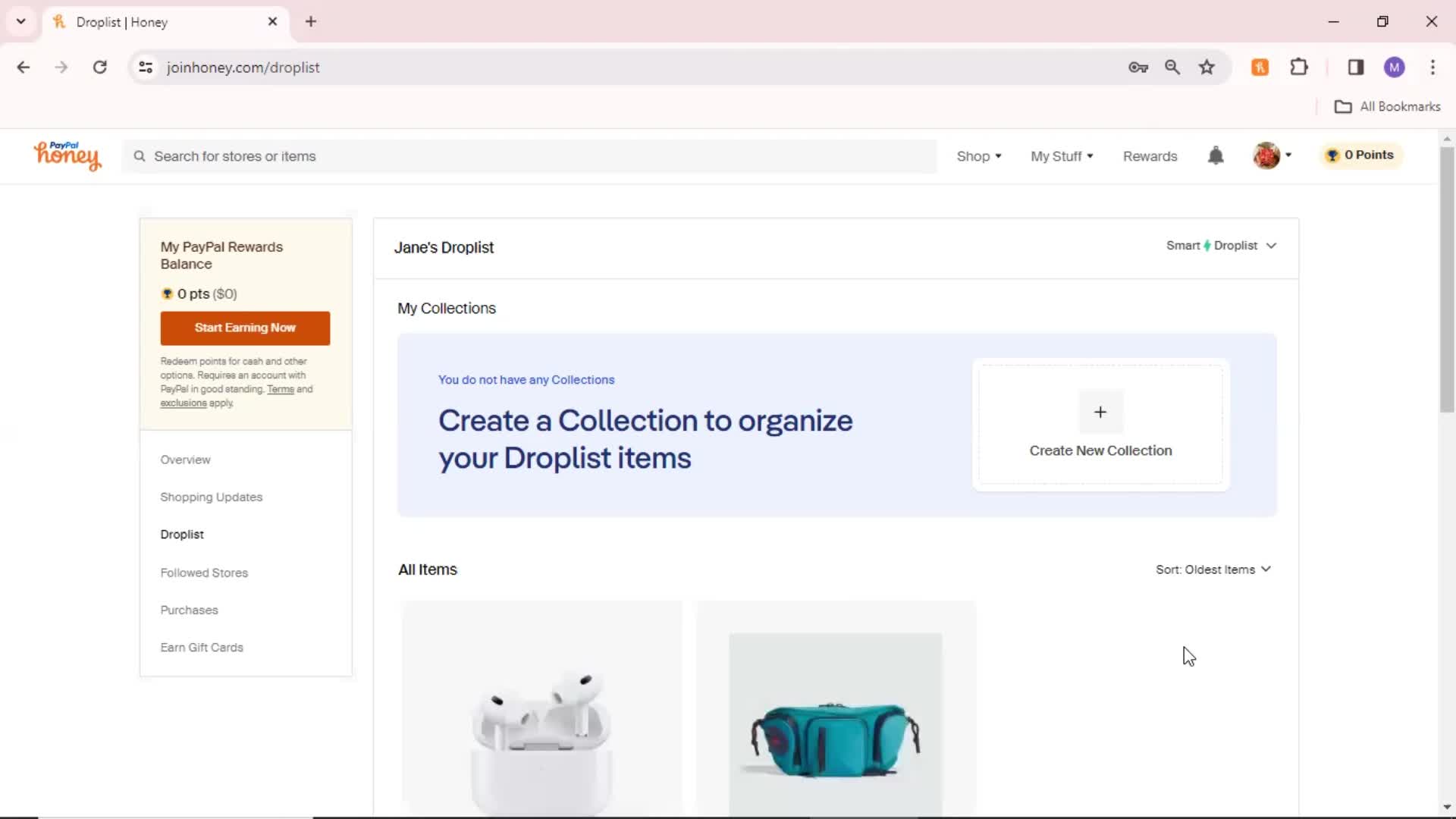Click the 0 Points badge
1456x819 pixels.
[1360, 155]
